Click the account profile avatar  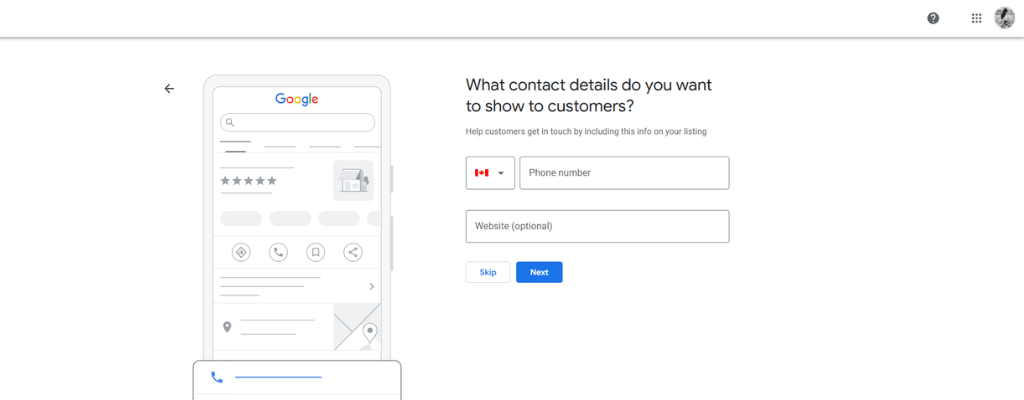tap(1004, 18)
